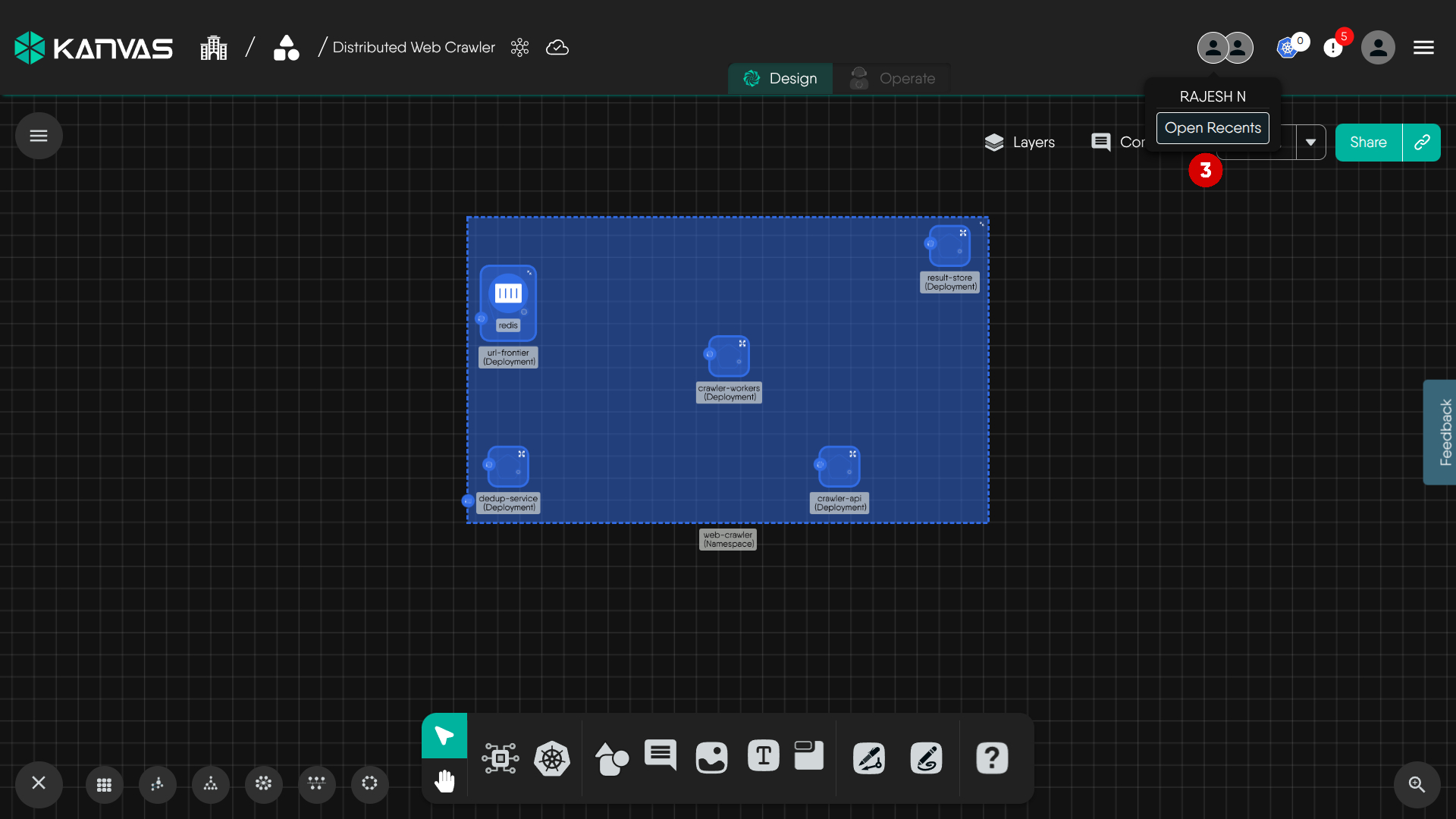Screen dimensions: 1456x819
Task: Open the help question mark
Action: 992,758
